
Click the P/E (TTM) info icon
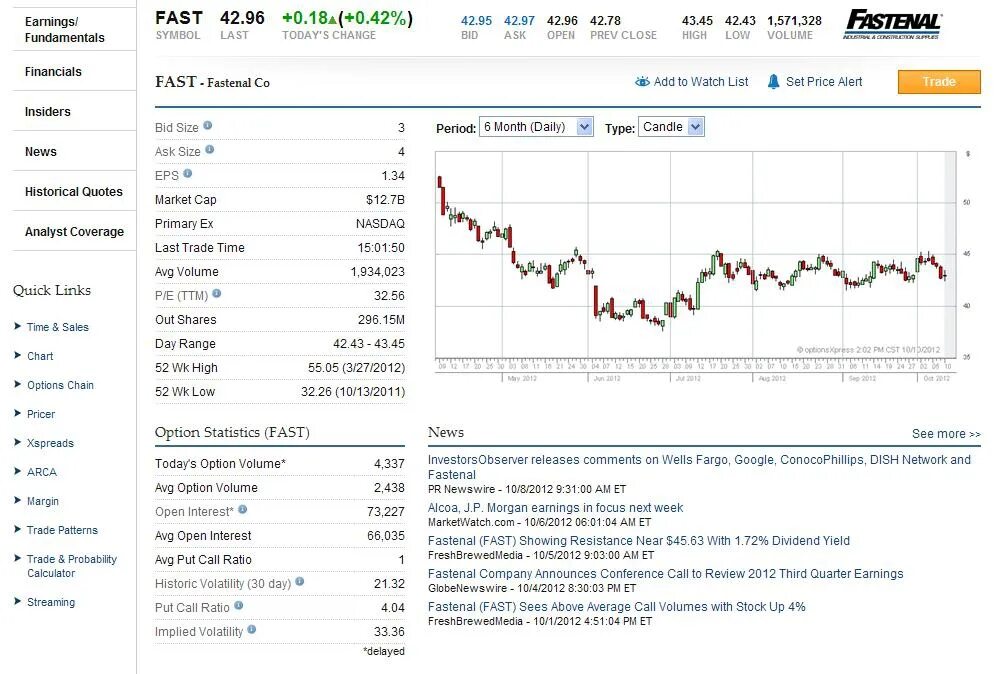[x=217, y=294]
